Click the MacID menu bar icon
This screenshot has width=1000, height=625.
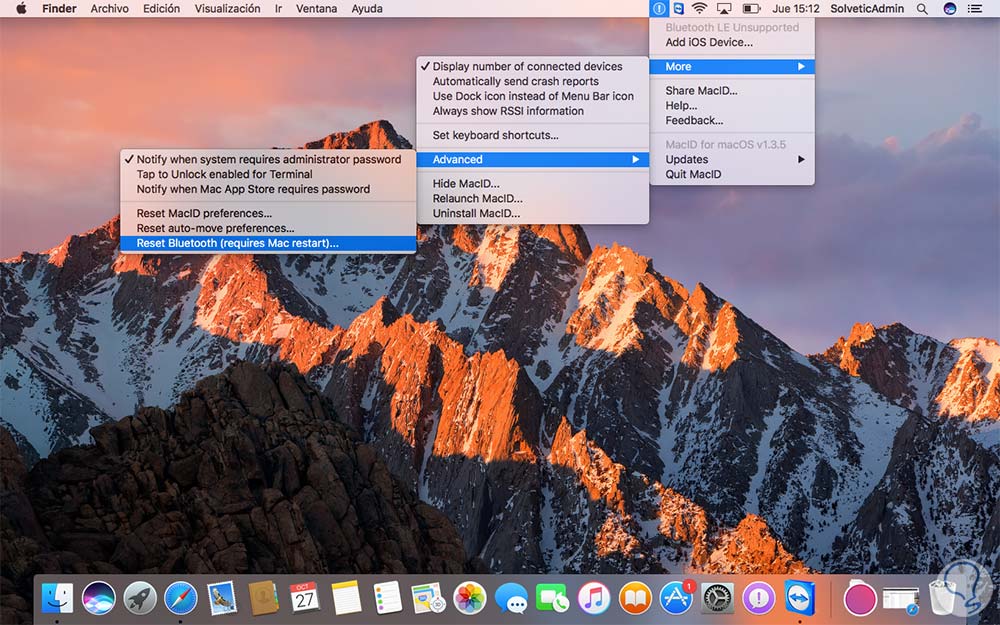coord(659,8)
